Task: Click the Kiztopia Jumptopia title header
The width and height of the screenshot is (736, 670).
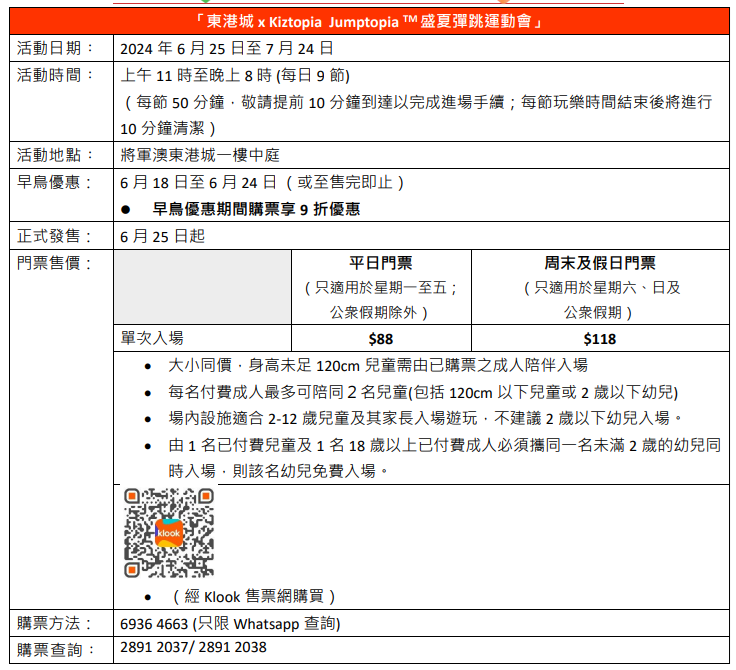Action: pyautogui.click(x=371, y=20)
